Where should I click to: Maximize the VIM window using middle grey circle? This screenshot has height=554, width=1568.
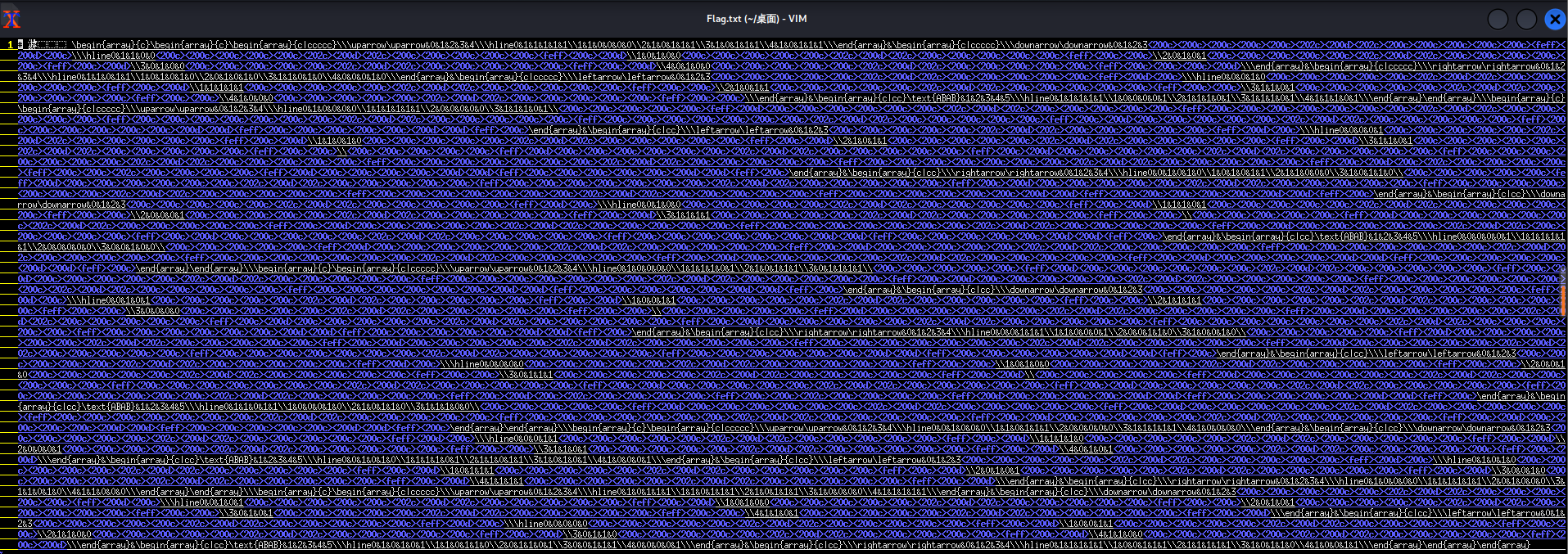(1526, 19)
